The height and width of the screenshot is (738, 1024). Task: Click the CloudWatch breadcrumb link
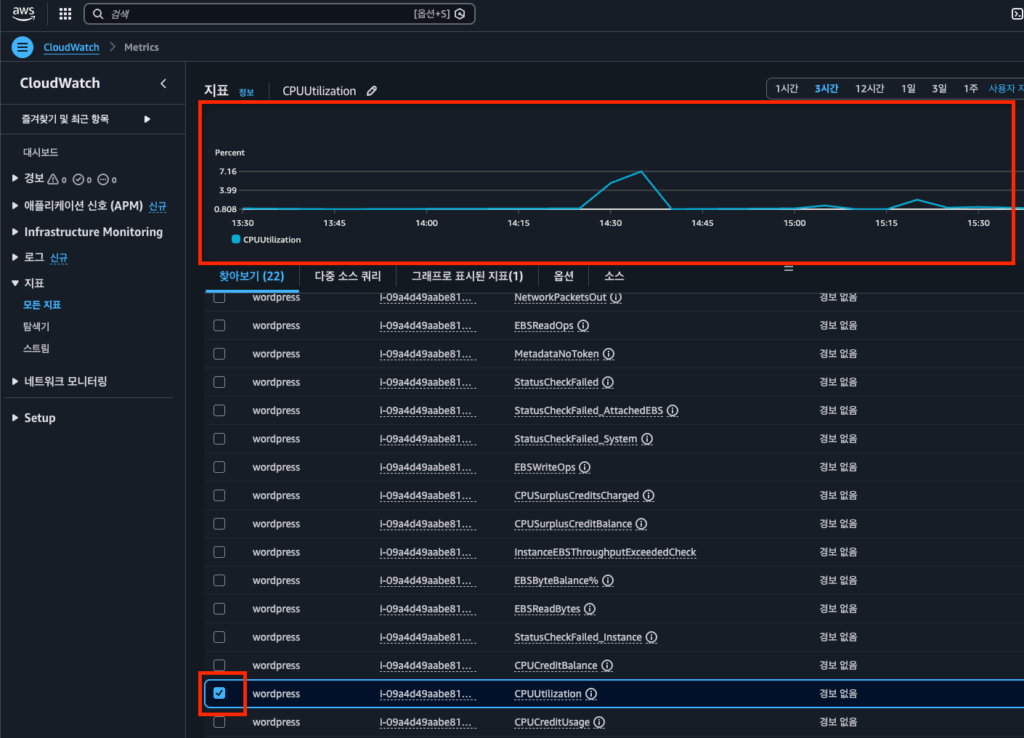72,47
